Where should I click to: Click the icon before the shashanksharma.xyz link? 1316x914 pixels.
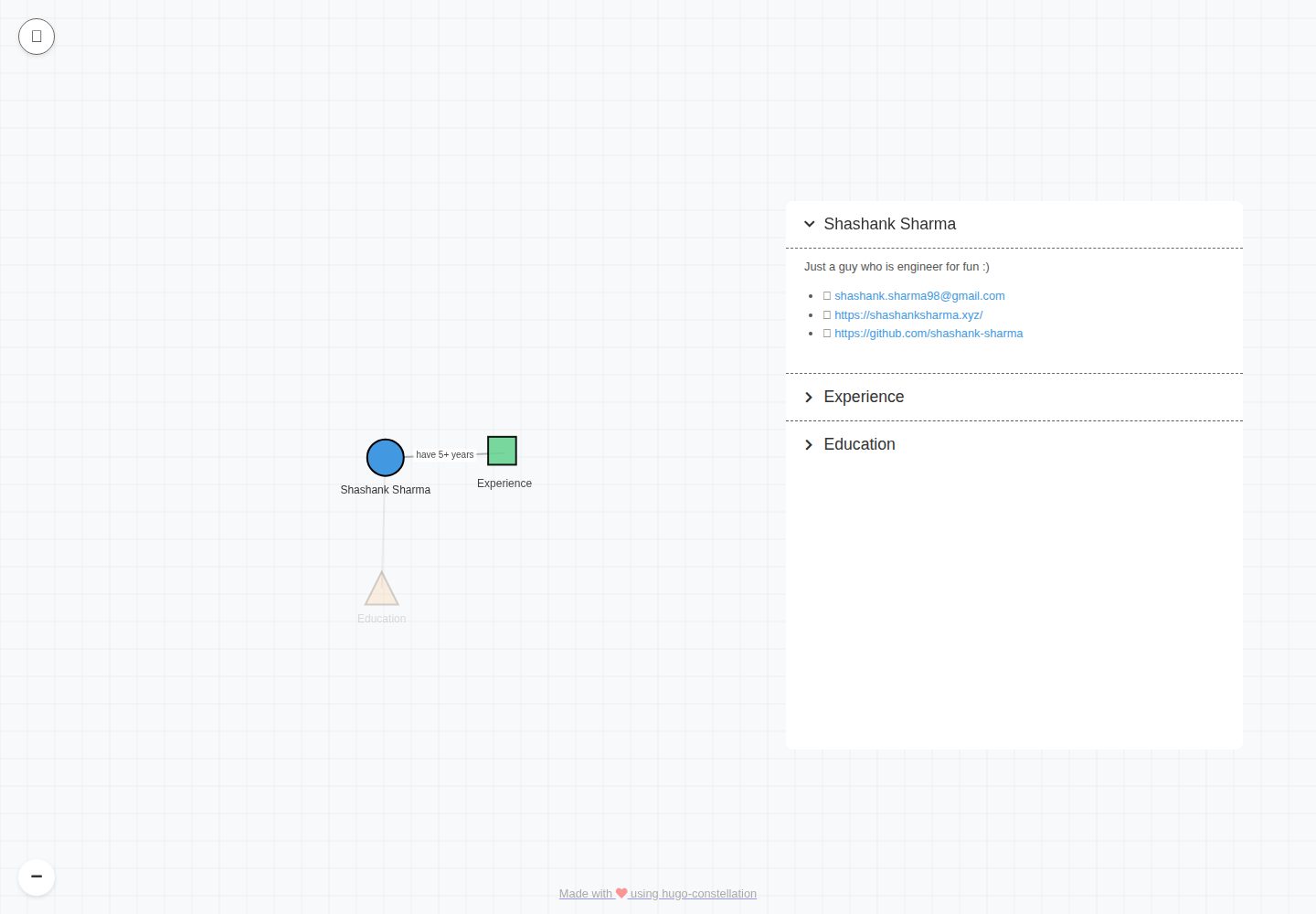tap(827, 315)
